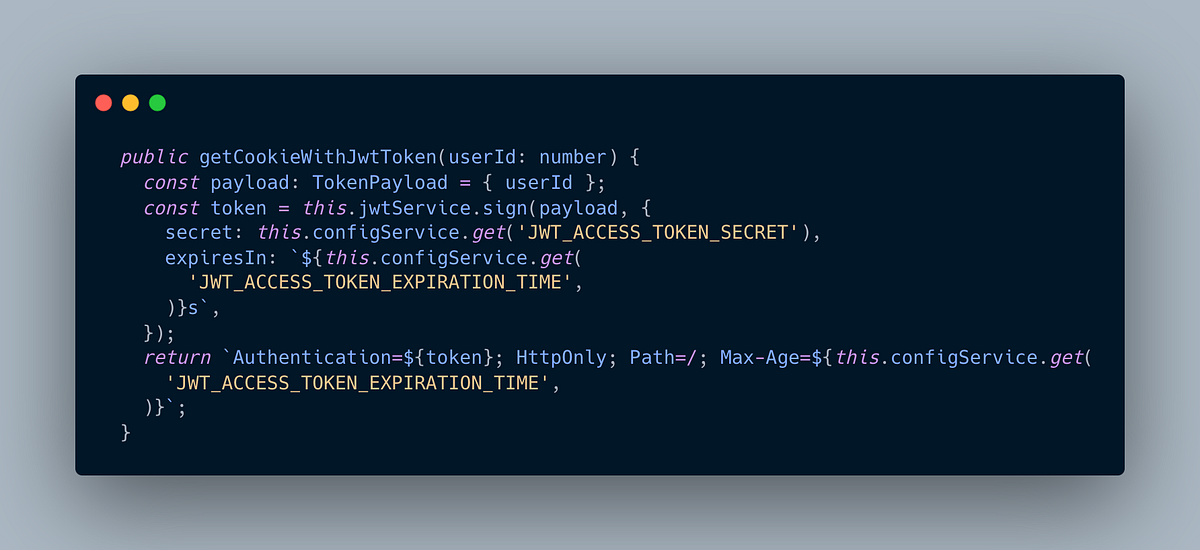
Task: Click the HttpOnly cookie attribute text
Action: (x=561, y=358)
